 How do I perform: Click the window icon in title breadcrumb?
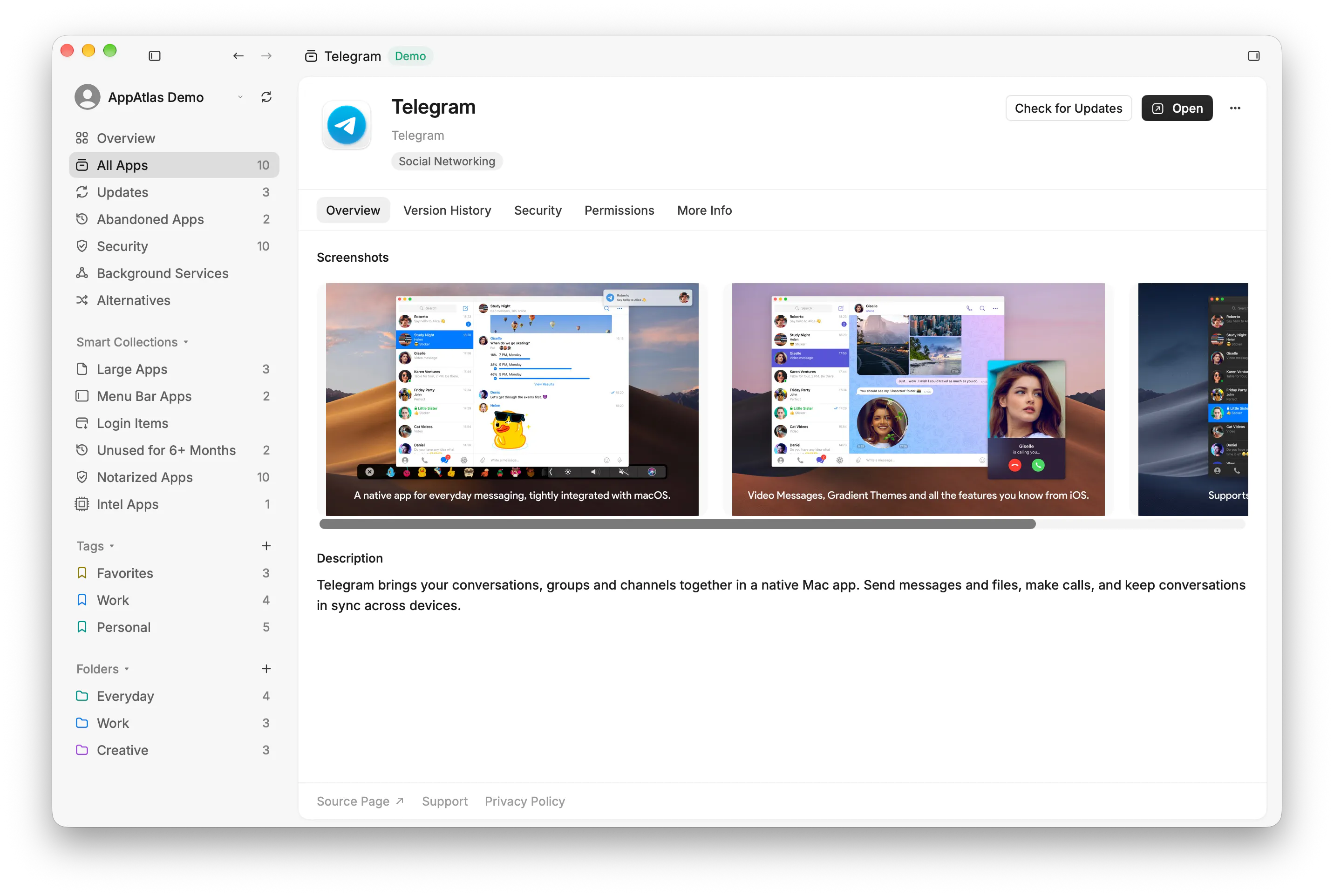(x=311, y=56)
